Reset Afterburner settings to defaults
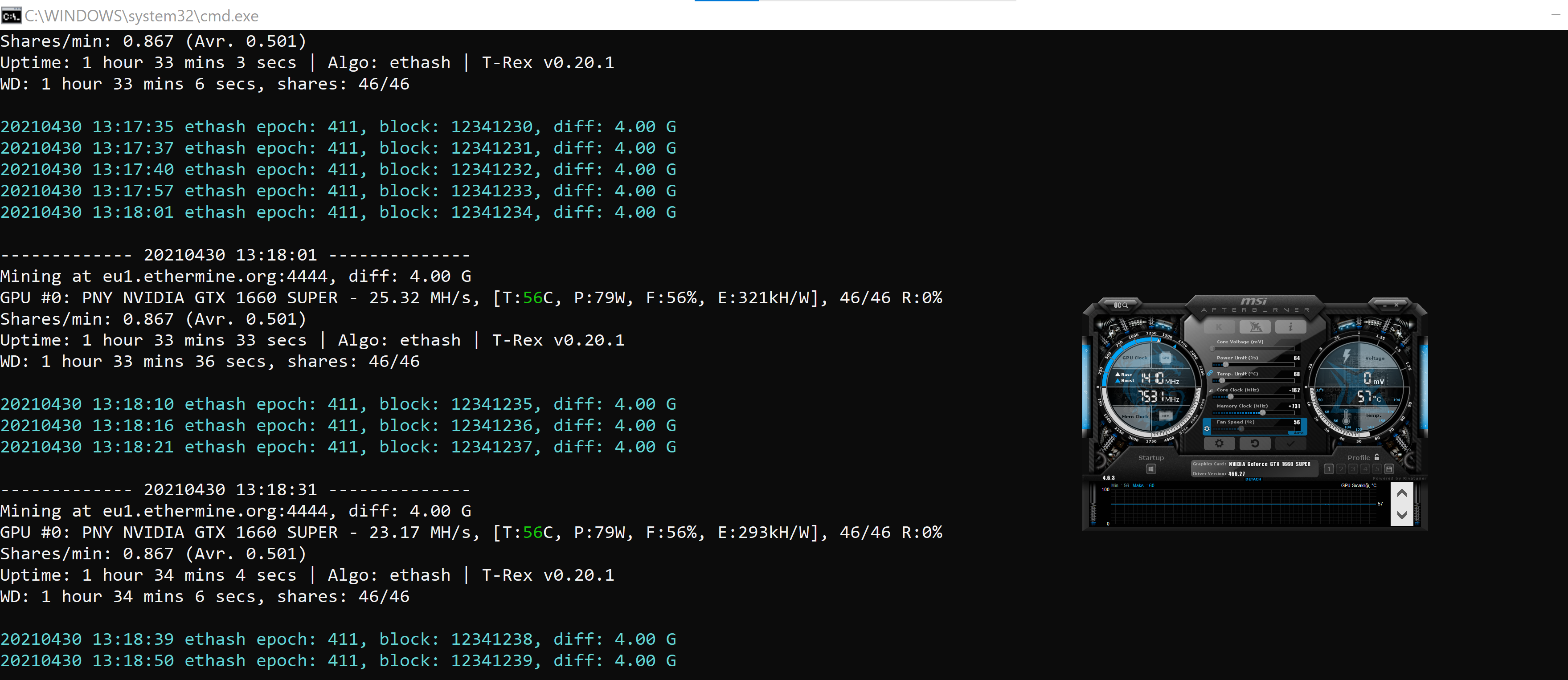The width and height of the screenshot is (1568, 680). click(1255, 444)
